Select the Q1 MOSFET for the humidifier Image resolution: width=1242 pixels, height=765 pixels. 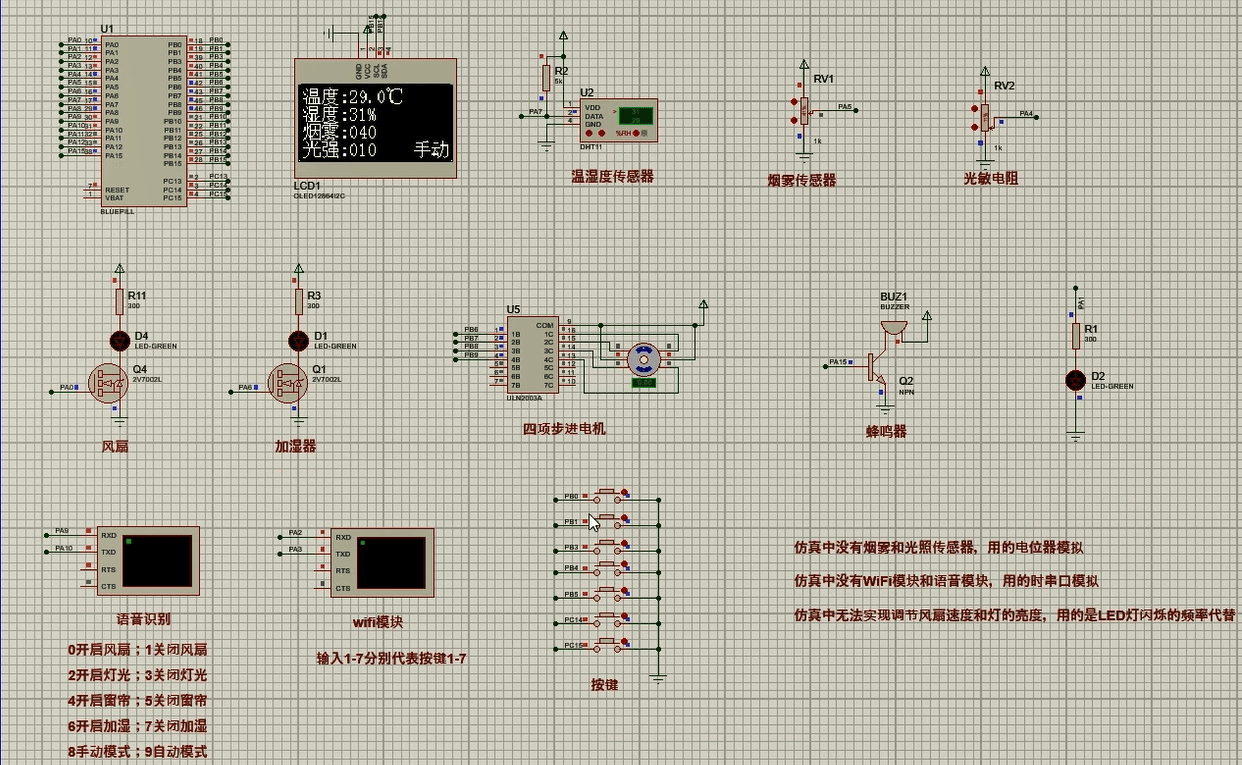287,383
